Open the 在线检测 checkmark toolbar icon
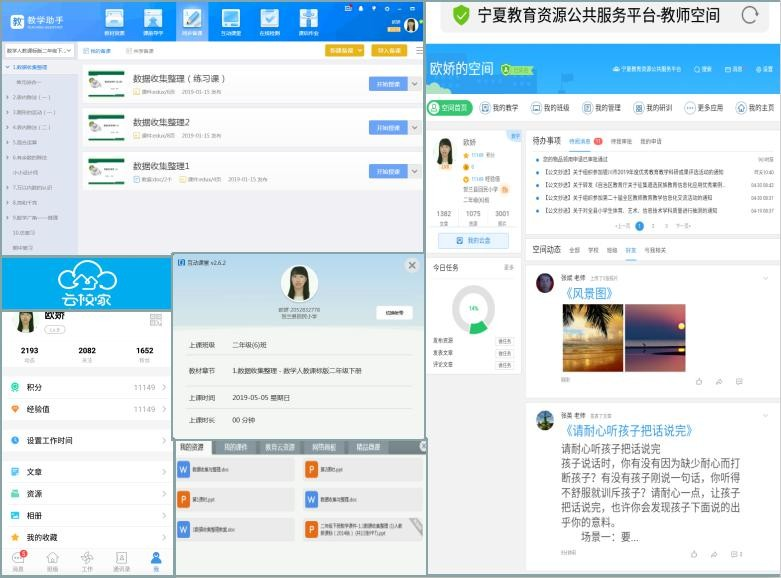The image size is (781, 578). point(269,22)
